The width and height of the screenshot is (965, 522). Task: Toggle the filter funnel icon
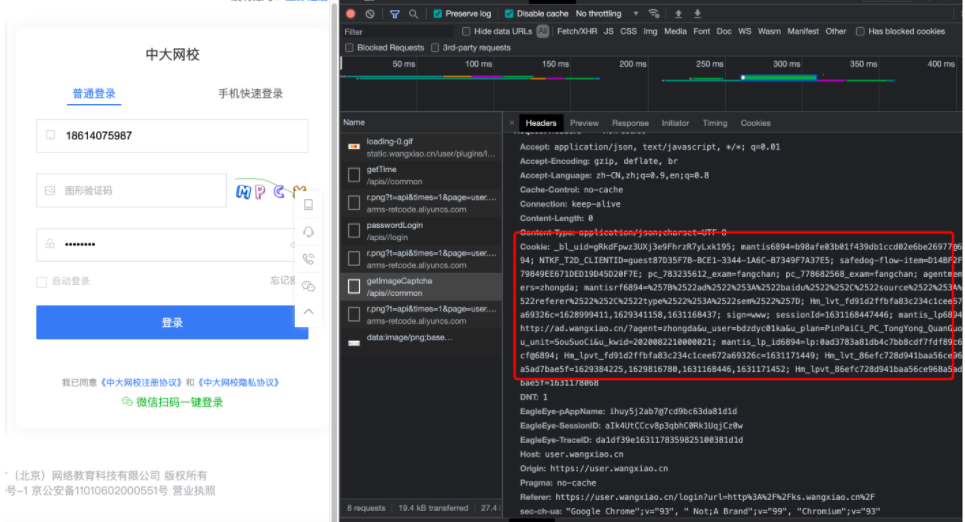click(394, 14)
